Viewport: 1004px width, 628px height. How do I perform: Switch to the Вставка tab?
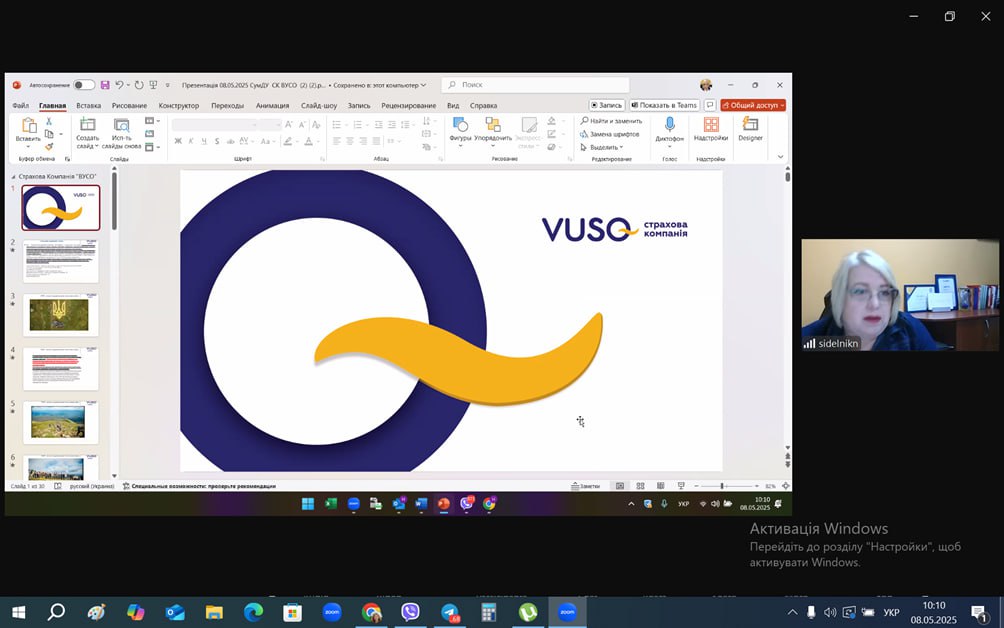[x=88, y=106]
